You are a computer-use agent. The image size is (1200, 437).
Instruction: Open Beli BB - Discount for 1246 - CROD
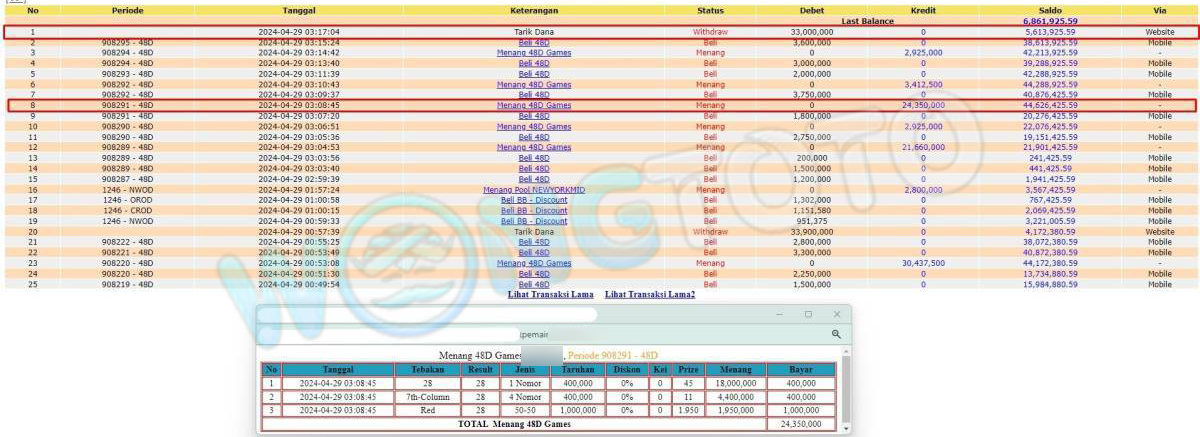coord(534,211)
